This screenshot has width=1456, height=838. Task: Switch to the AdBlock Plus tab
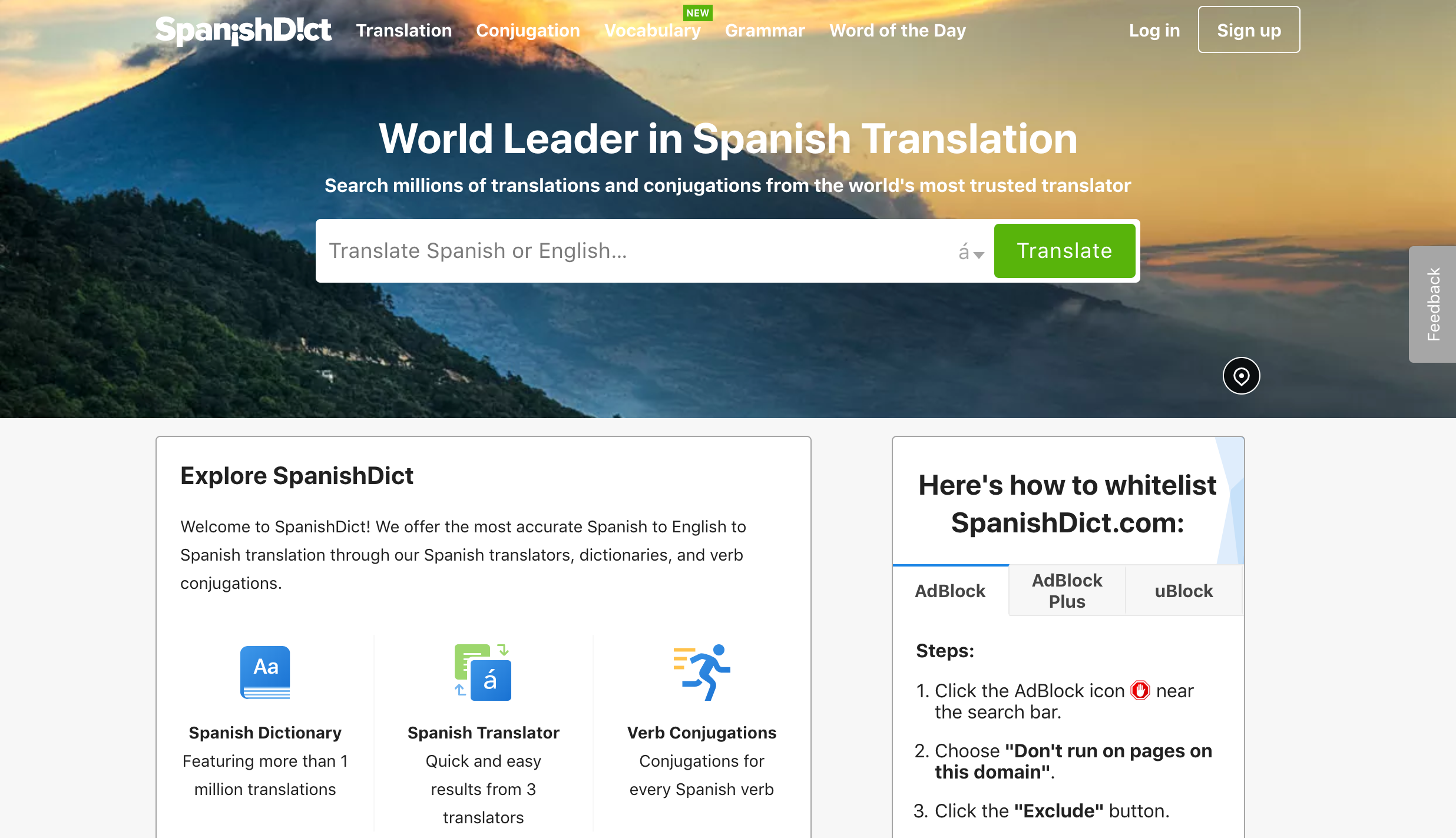[x=1067, y=591]
